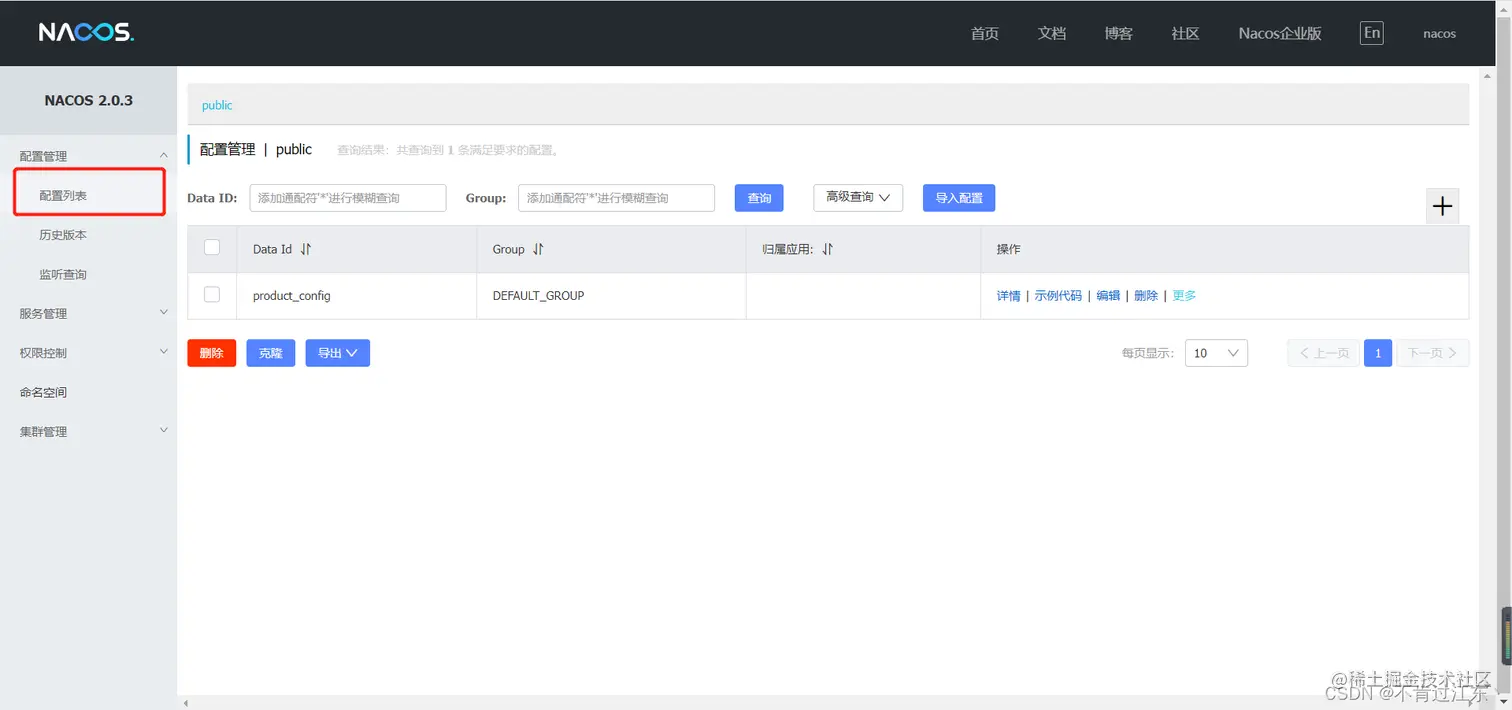
Task: Switch interface language with the En icon
Action: [1371, 32]
